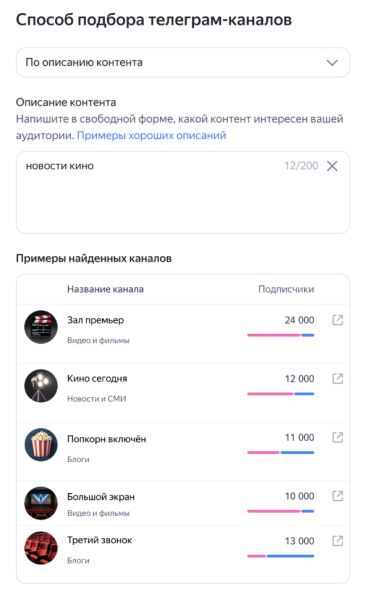This screenshot has height=600, width=367.
Task: Open external link for Кино сегодня channel
Action: (x=337, y=378)
